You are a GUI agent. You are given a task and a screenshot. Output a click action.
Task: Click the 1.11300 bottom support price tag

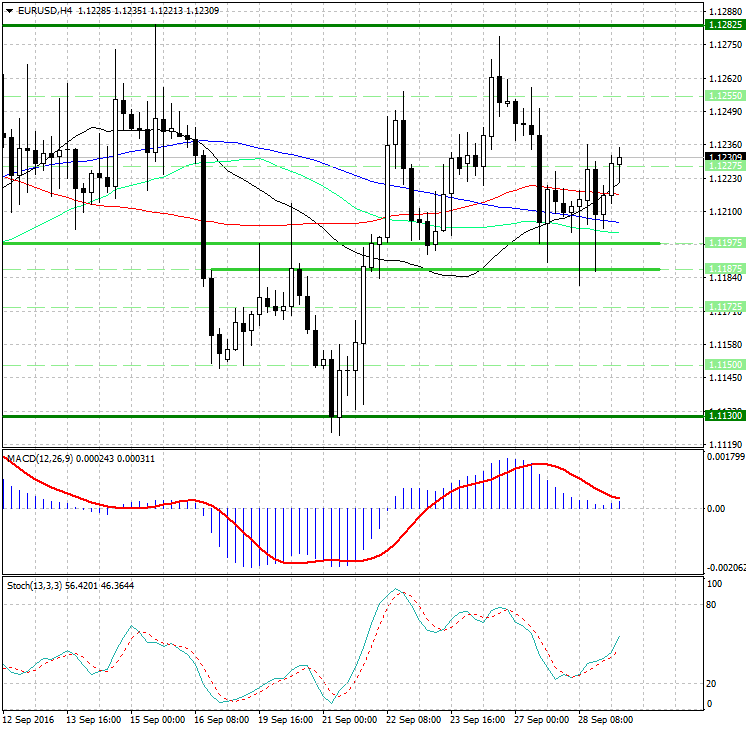(723, 415)
